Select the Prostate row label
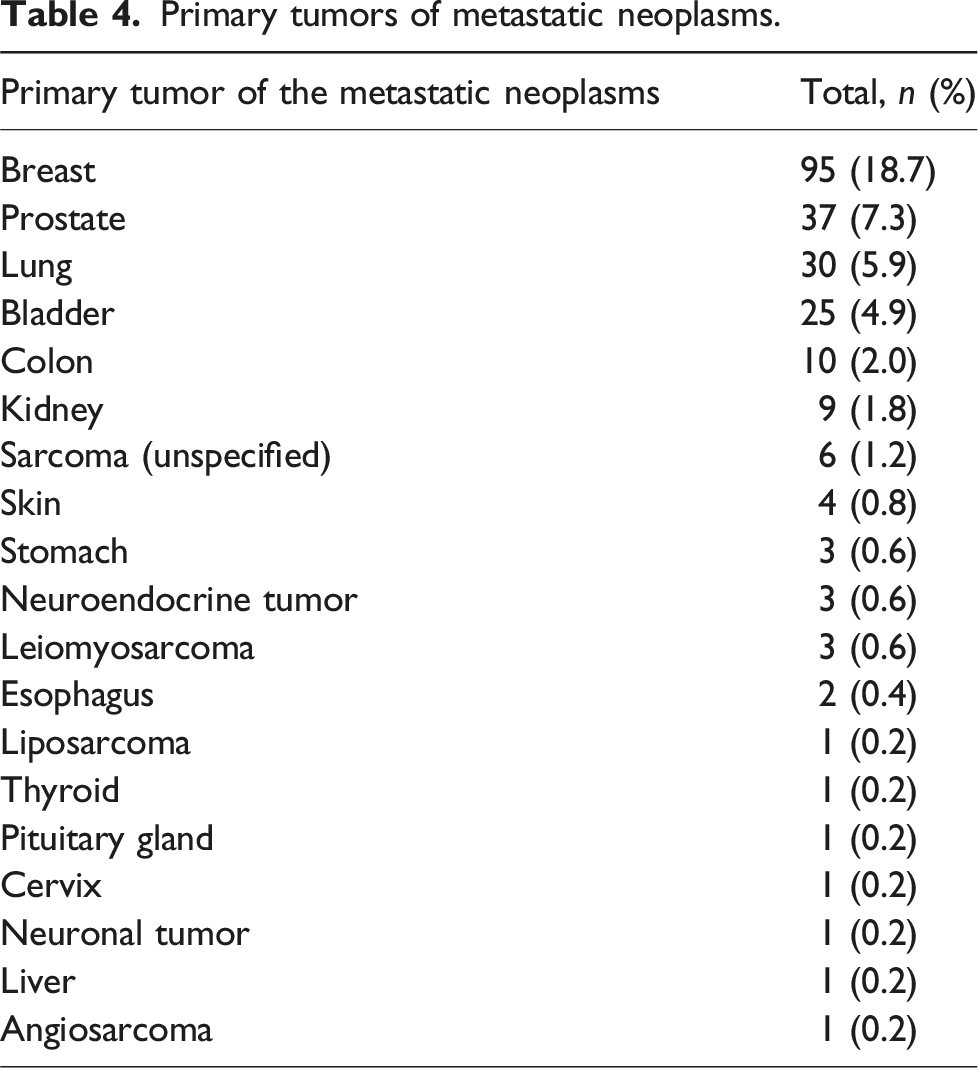This screenshot has height=1068, width=978. (63, 219)
